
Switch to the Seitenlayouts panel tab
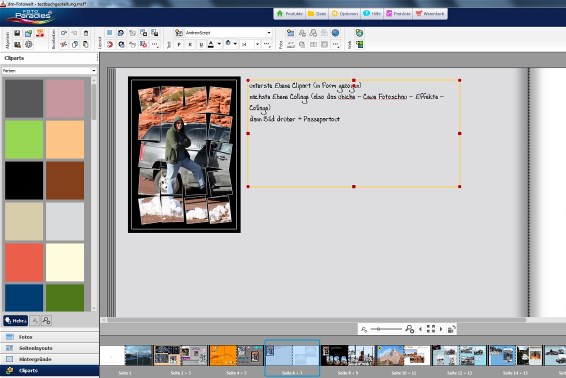[49, 348]
